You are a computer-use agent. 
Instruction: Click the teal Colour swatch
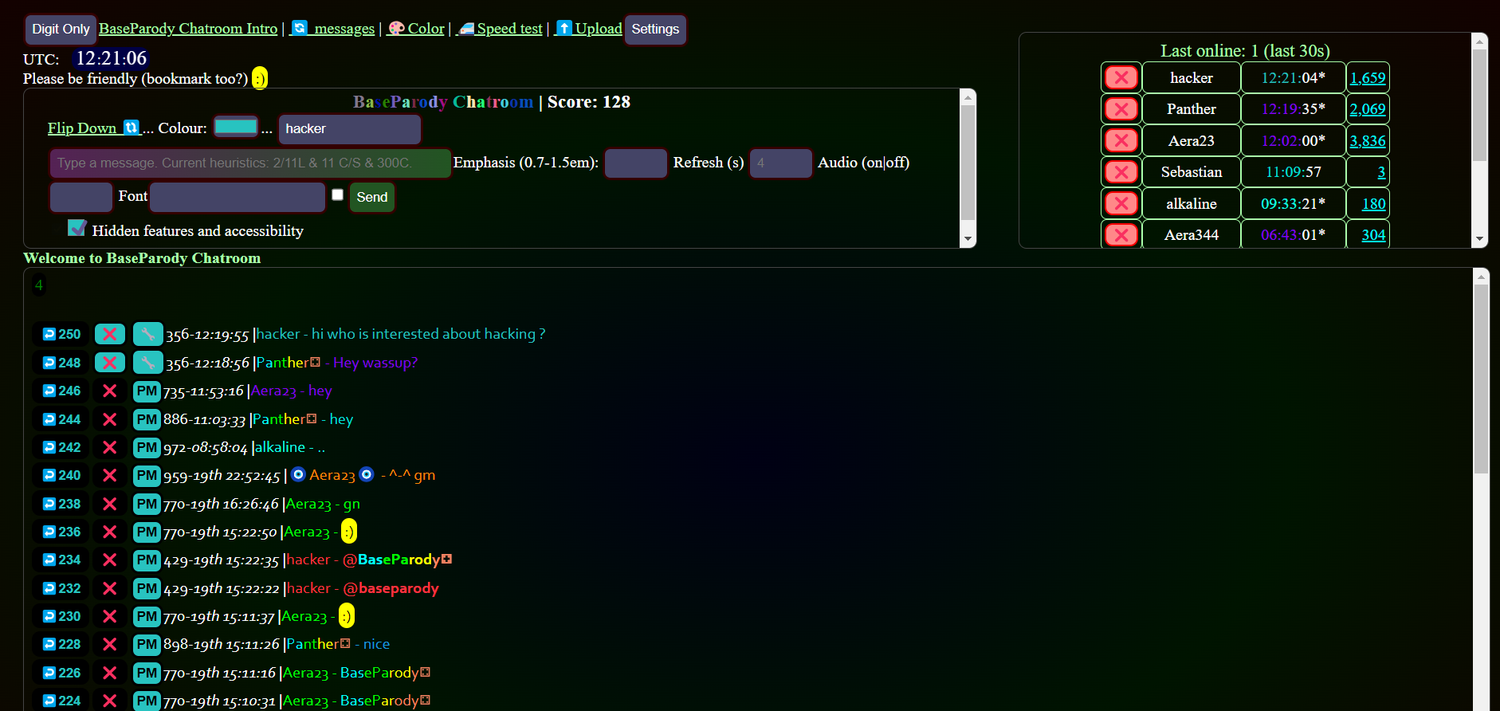point(236,128)
